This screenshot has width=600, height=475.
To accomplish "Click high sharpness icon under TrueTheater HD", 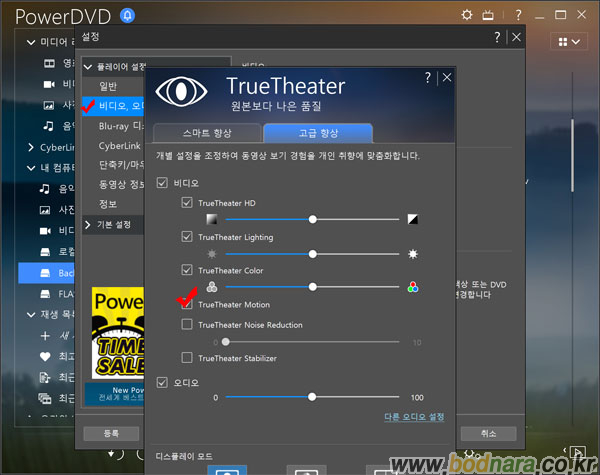I will click(x=412, y=219).
